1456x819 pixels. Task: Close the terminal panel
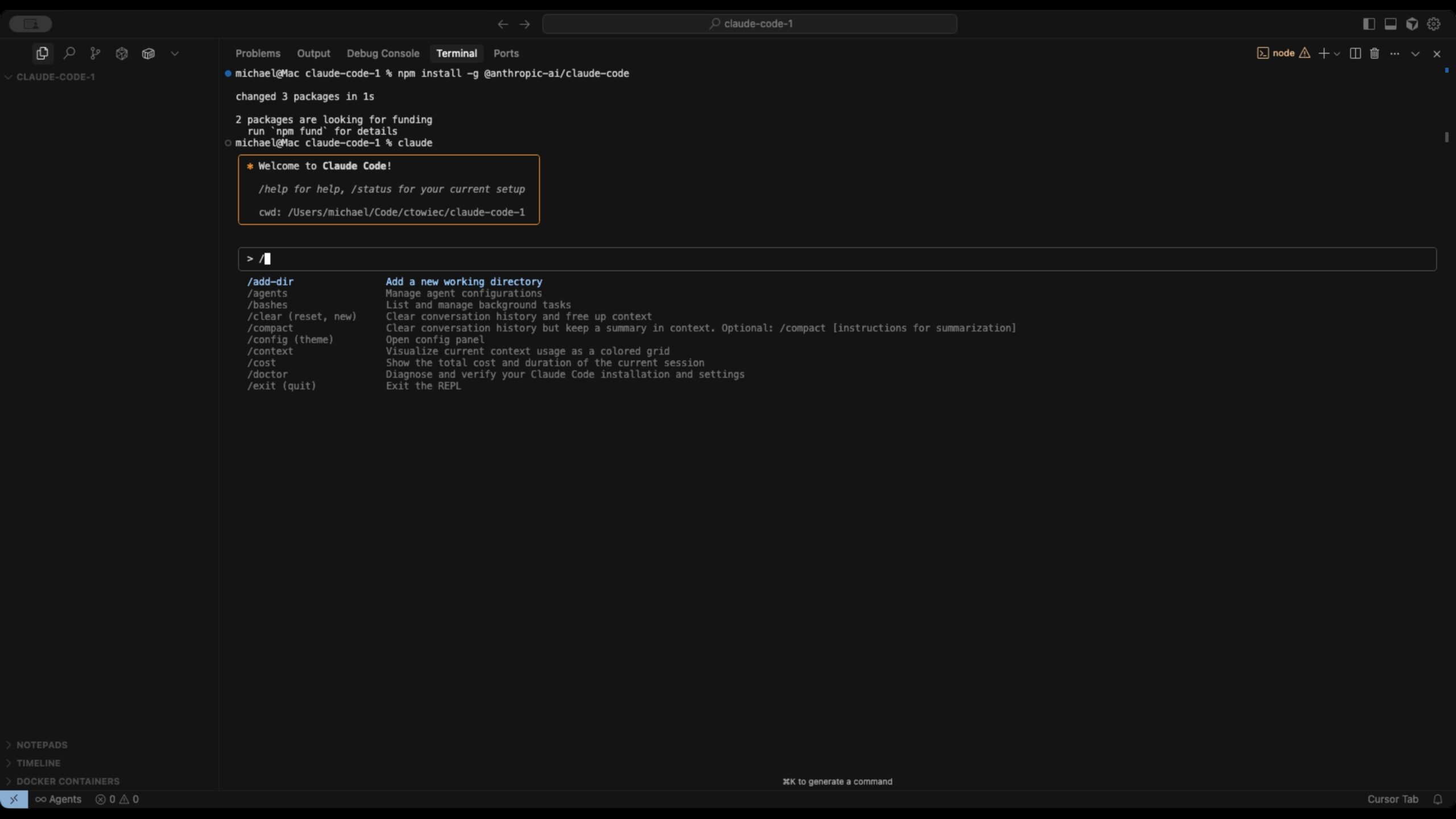(1437, 54)
